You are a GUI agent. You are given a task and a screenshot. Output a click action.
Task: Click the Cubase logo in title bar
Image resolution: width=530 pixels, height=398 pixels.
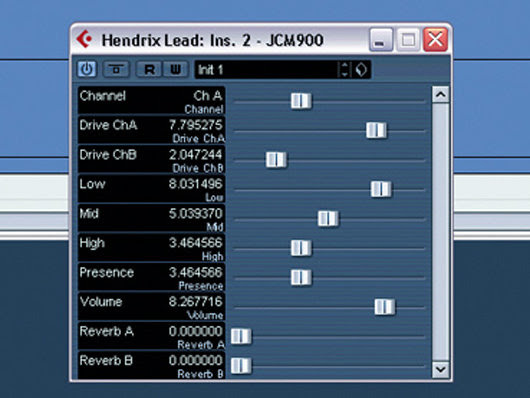84,39
